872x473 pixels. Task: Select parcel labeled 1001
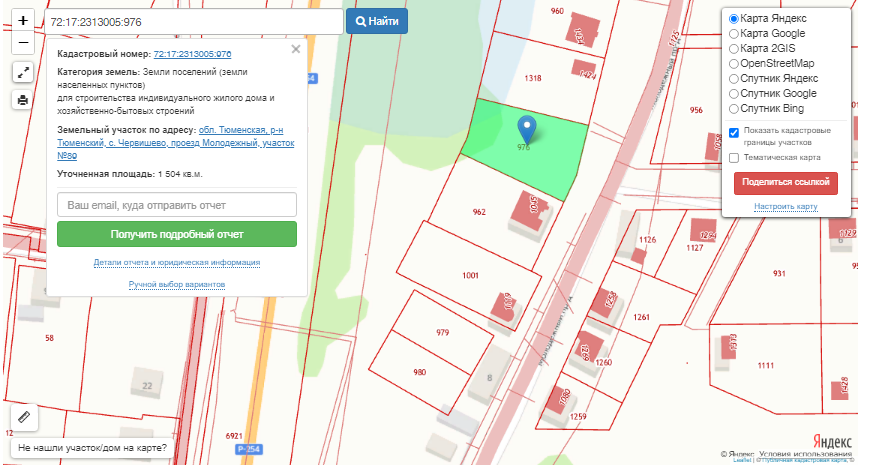[x=470, y=275]
